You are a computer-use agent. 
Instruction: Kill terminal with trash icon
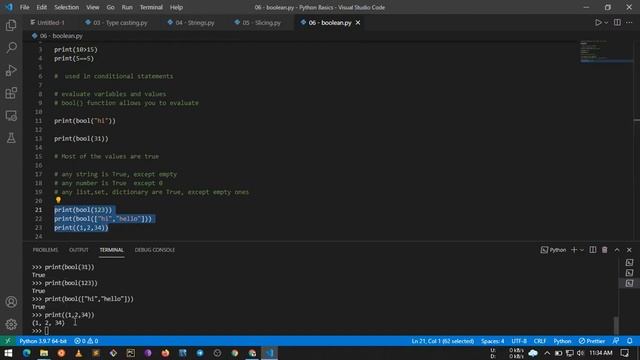coord(604,250)
